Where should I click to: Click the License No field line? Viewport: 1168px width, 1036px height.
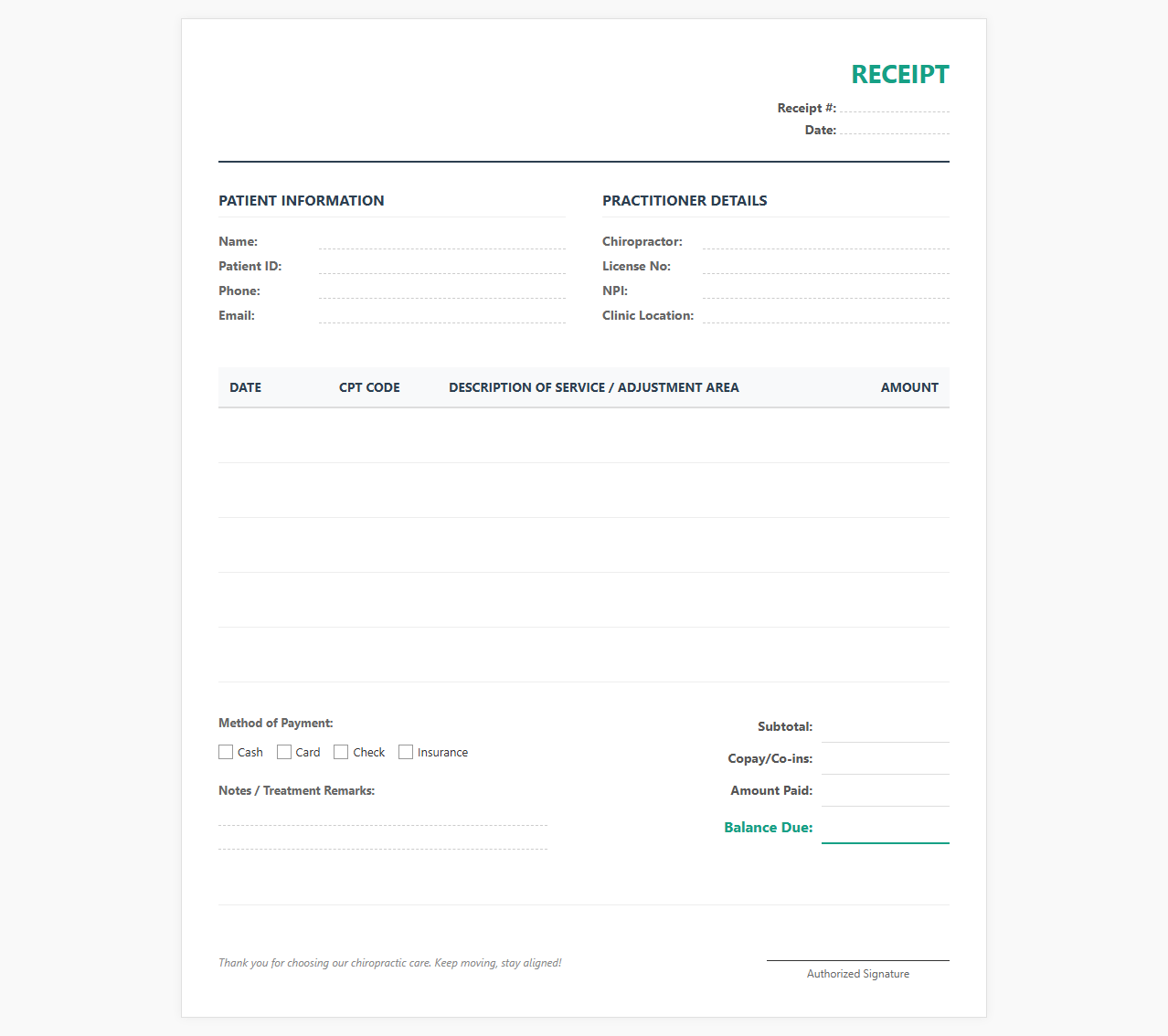click(x=826, y=266)
